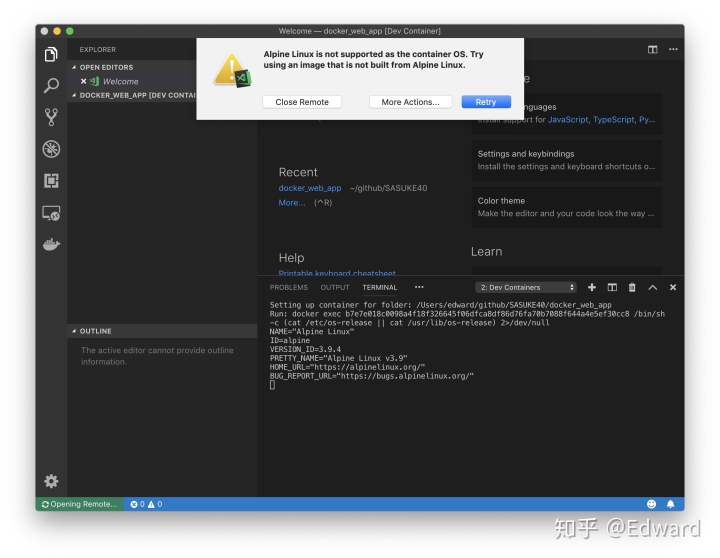
Task: Select the Terminal tab
Action: pos(379,287)
